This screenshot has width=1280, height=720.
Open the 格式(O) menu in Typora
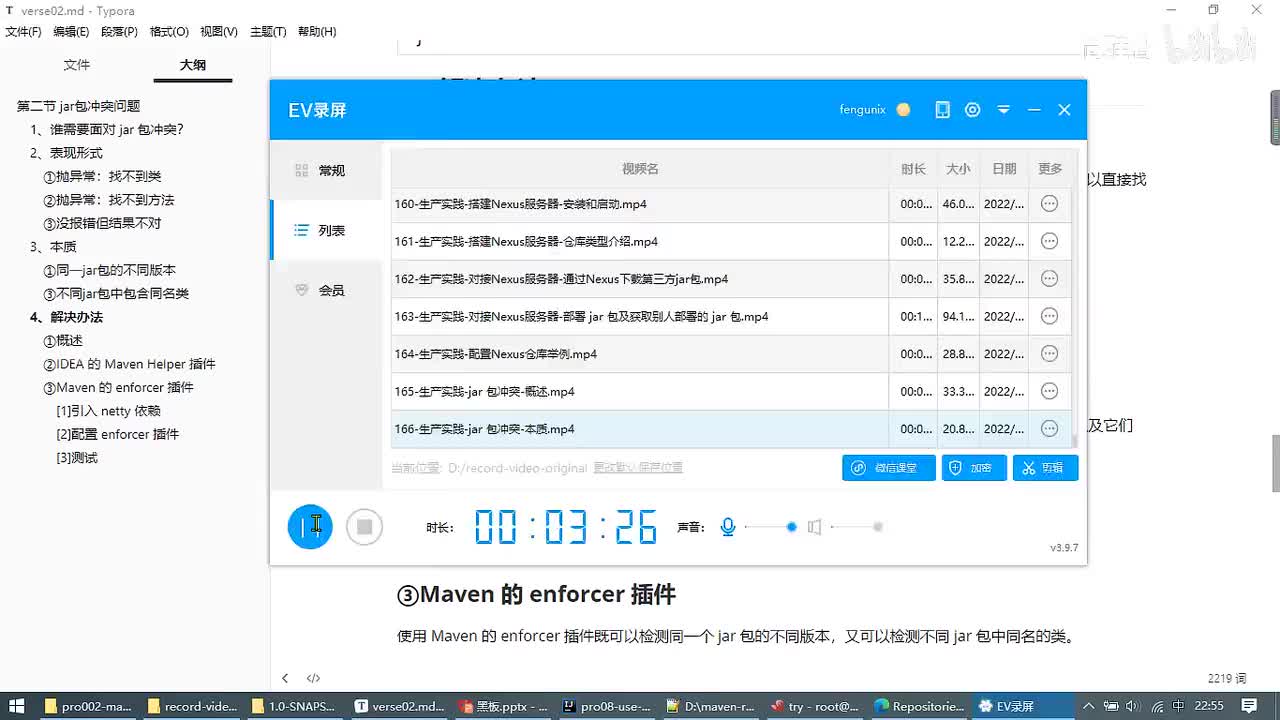(169, 32)
